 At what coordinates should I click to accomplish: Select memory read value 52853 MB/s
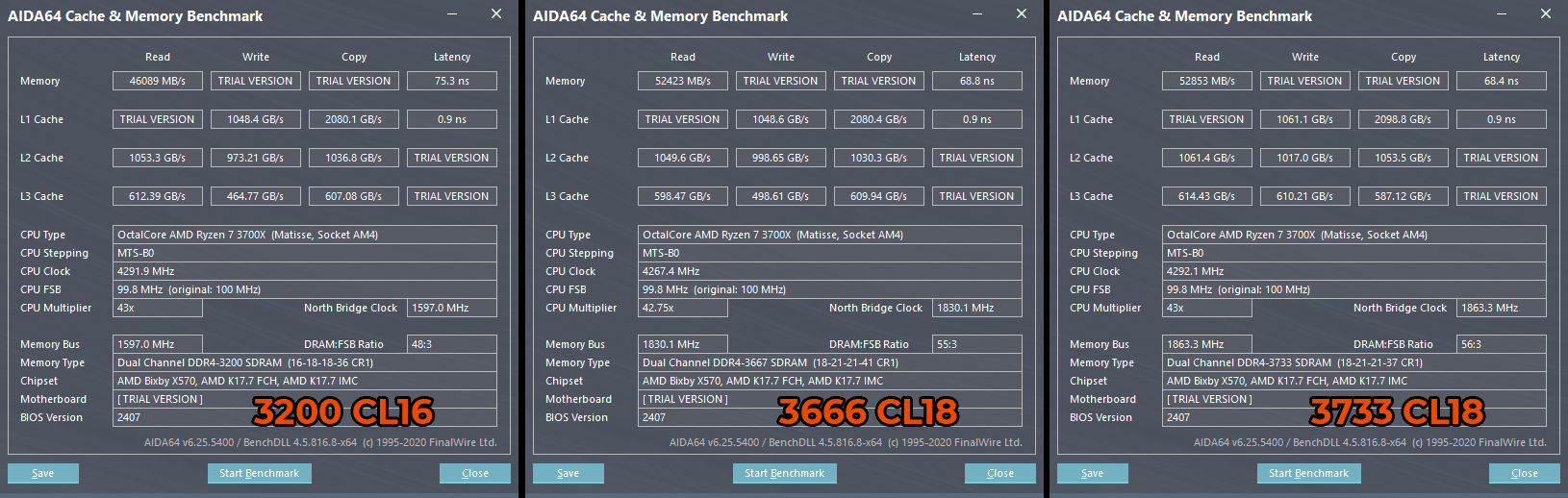point(1207,81)
